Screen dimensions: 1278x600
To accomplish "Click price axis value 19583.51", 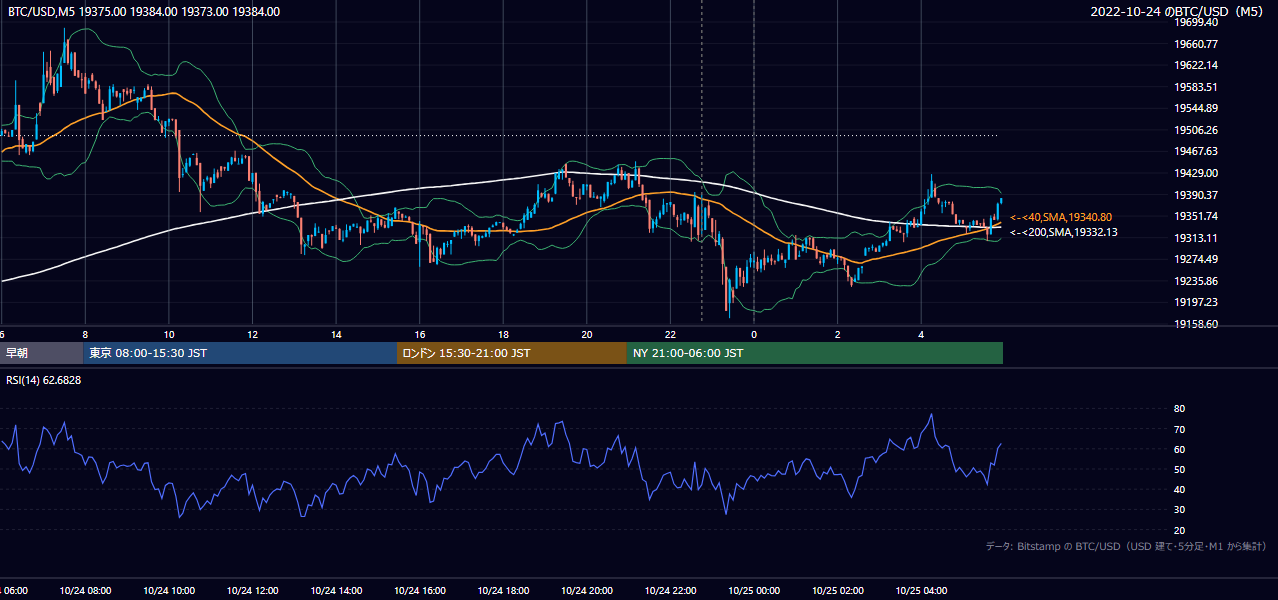I will (x=1196, y=87).
